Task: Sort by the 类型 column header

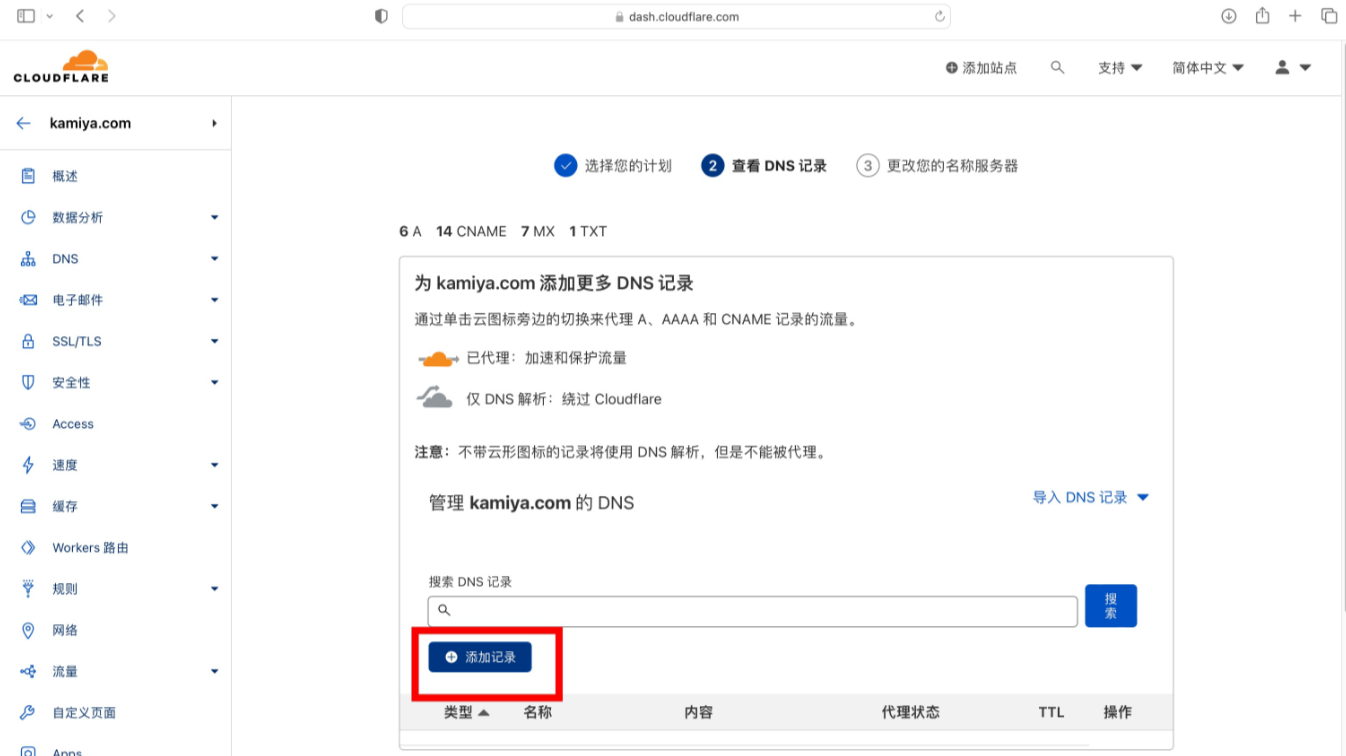Action: coord(467,712)
